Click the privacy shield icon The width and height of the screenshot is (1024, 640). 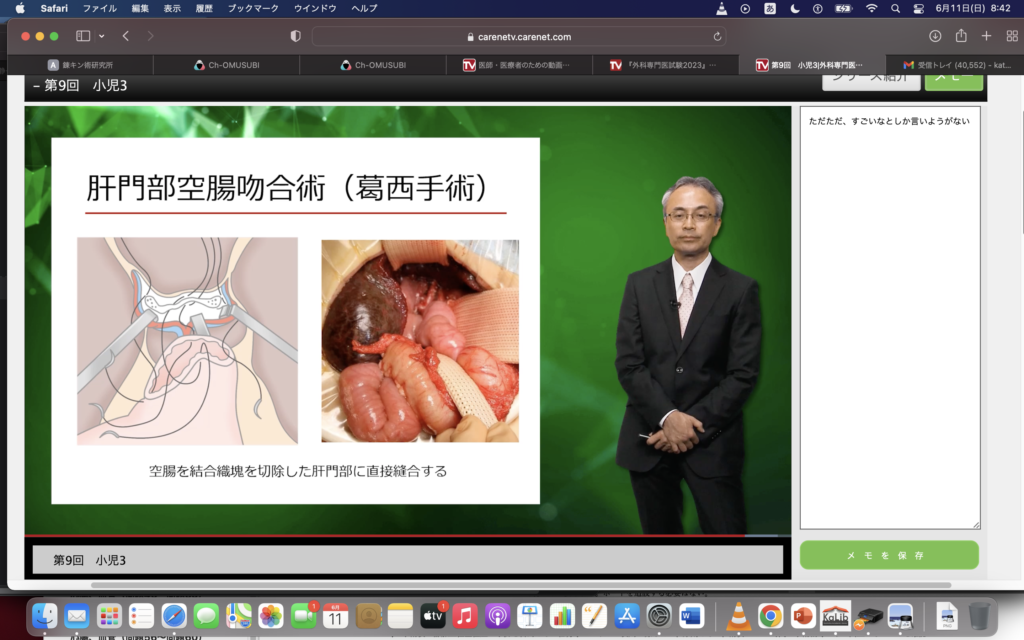pos(295,36)
